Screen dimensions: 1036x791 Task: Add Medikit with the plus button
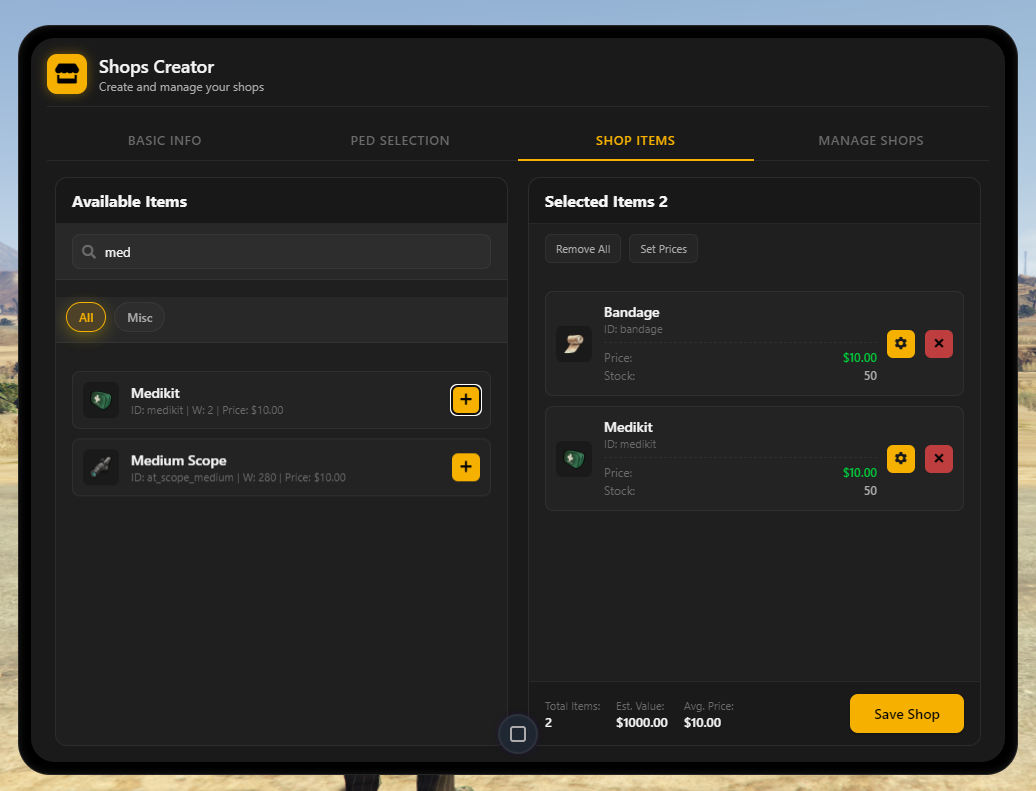pos(466,400)
